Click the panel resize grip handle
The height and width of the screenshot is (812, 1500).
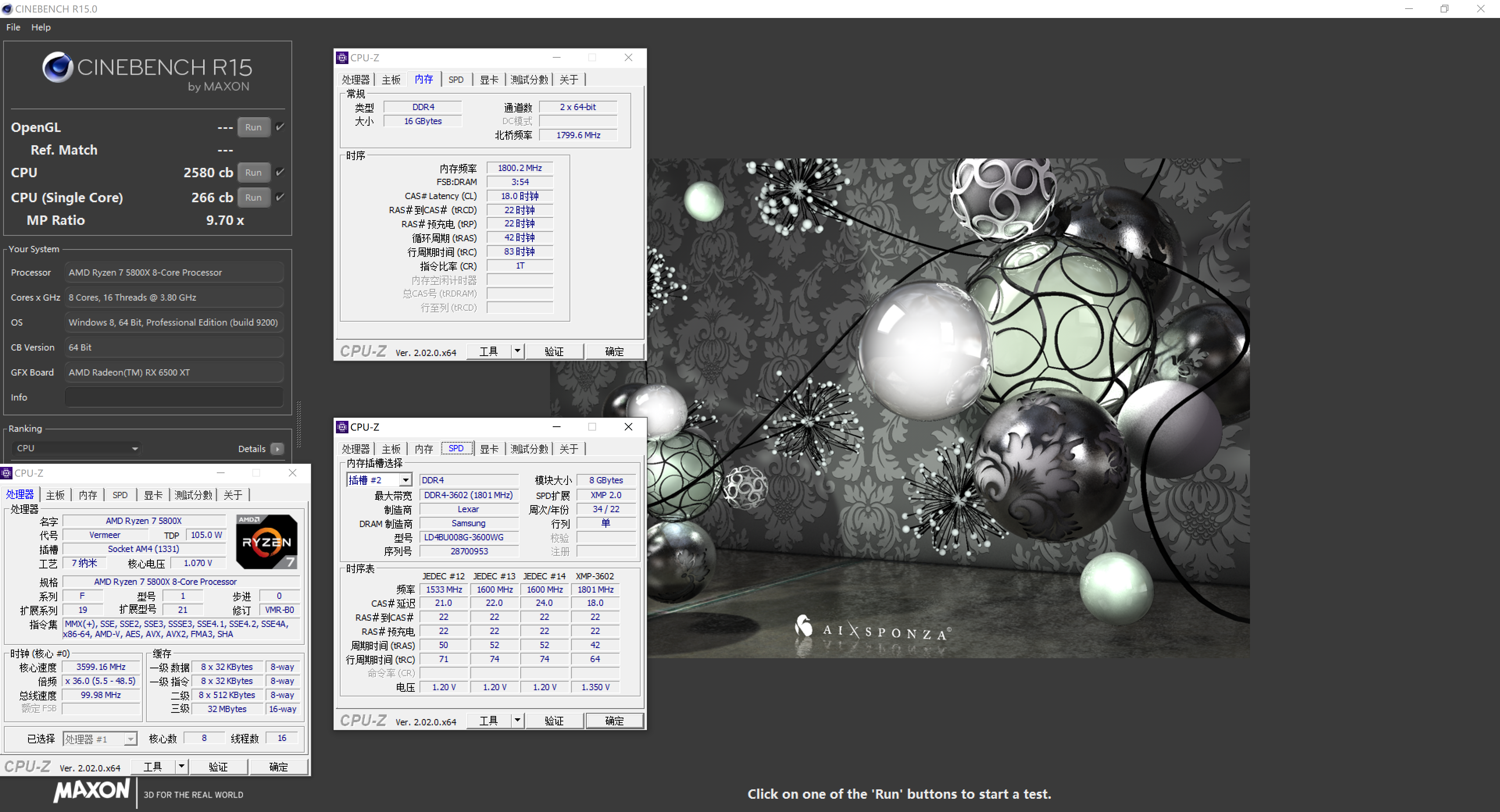tap(299, 425)
